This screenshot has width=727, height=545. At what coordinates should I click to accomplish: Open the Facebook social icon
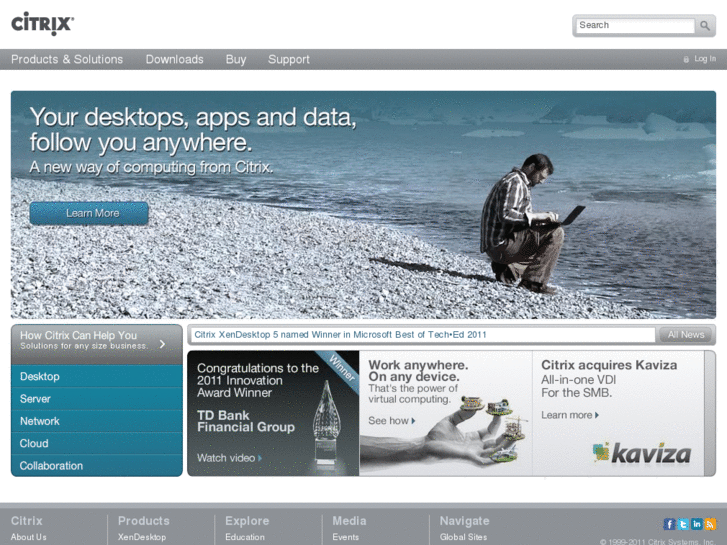(x=669, y=524)
